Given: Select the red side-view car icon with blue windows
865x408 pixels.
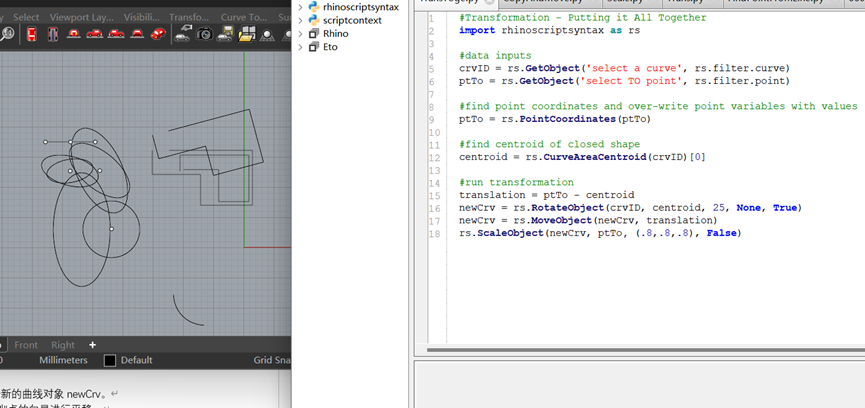Looking at the screenshot, I should [x=116, y=34].
